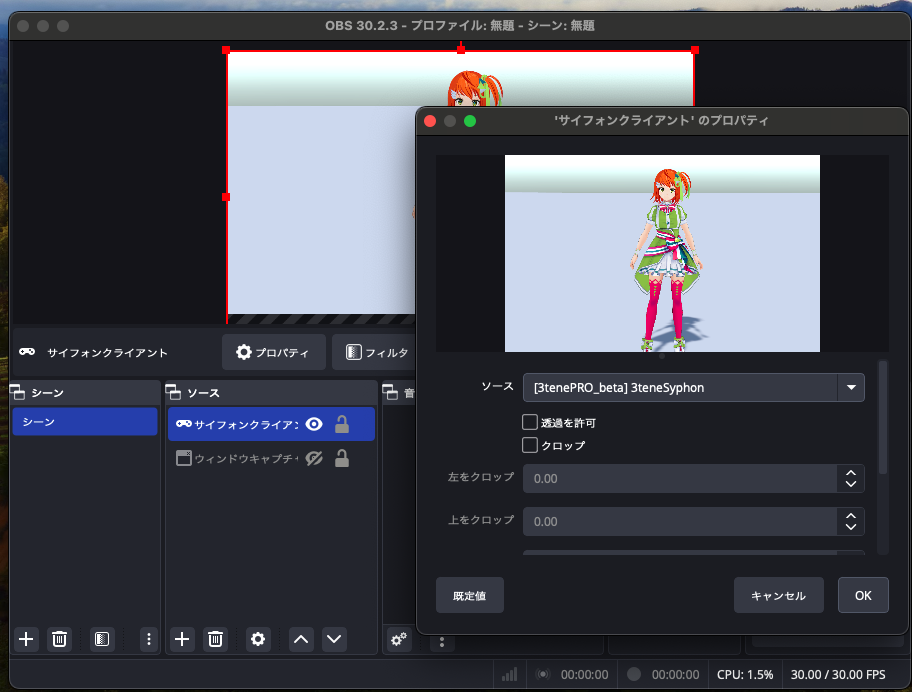Click green zoom button of properties dialog

click(470, 121)
